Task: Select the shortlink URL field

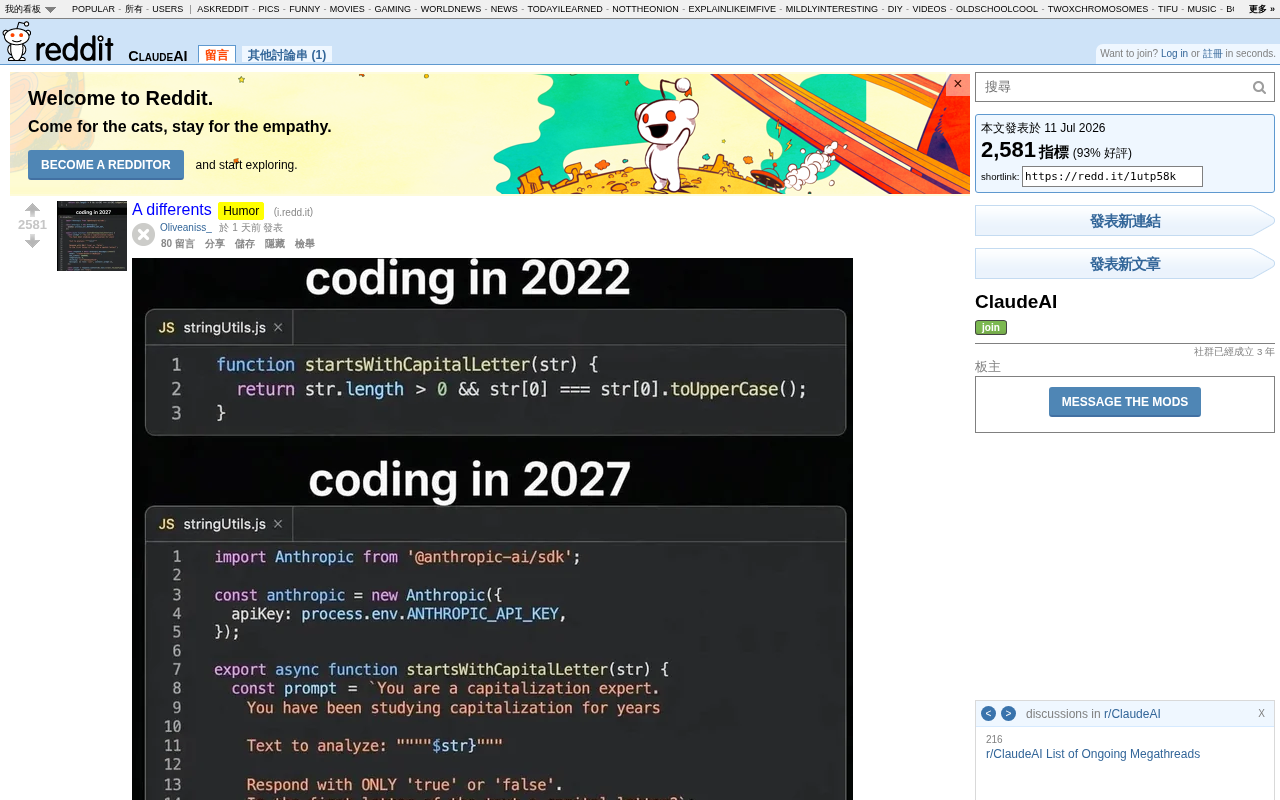Action: (x=1112, y=177)
